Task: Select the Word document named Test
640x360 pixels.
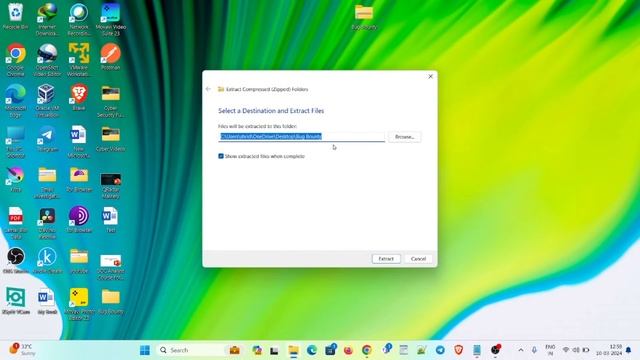Action: (111, 220)
